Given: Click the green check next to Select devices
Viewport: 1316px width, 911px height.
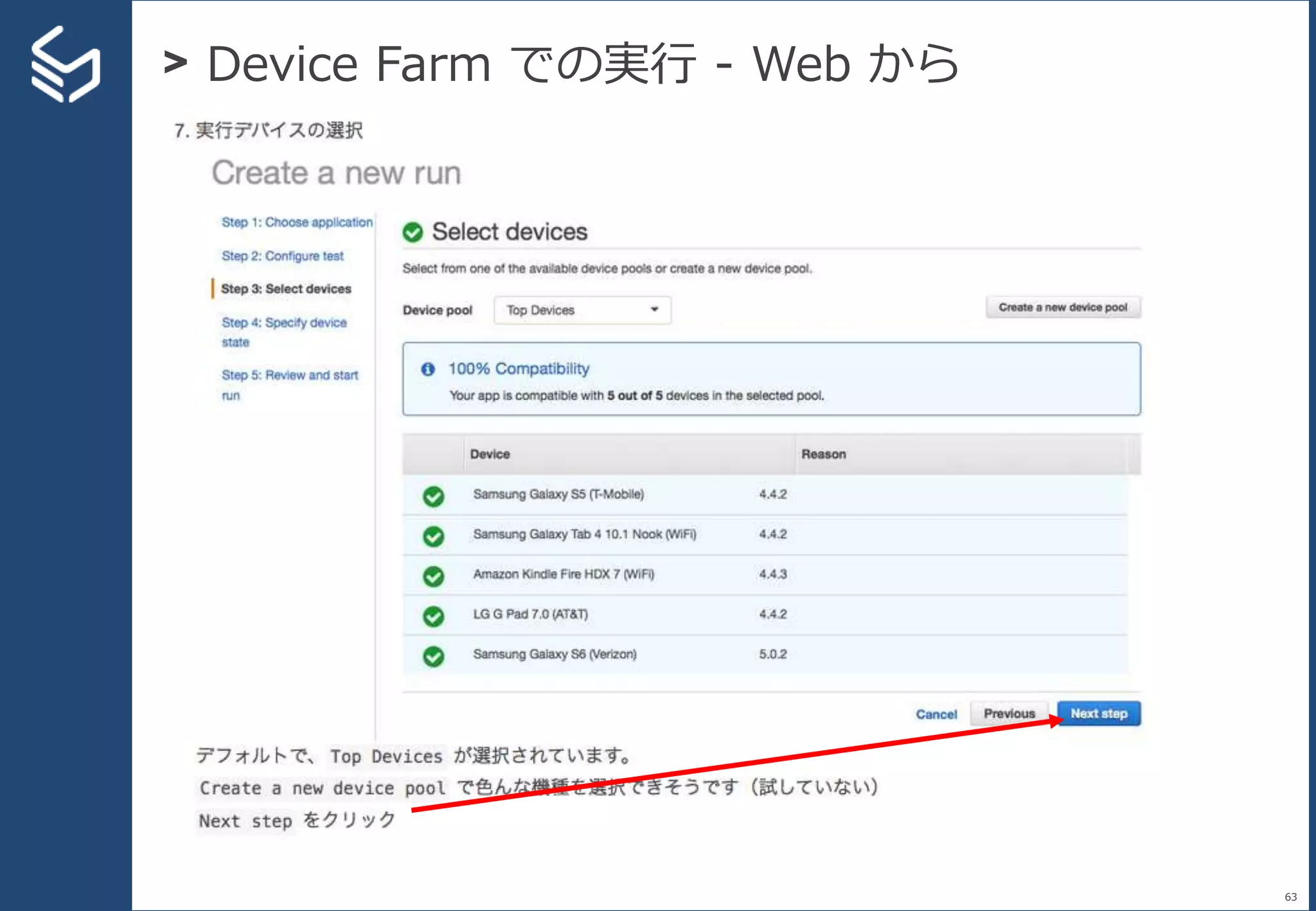Looking at the screenshot, I should [x=413, y=232].
